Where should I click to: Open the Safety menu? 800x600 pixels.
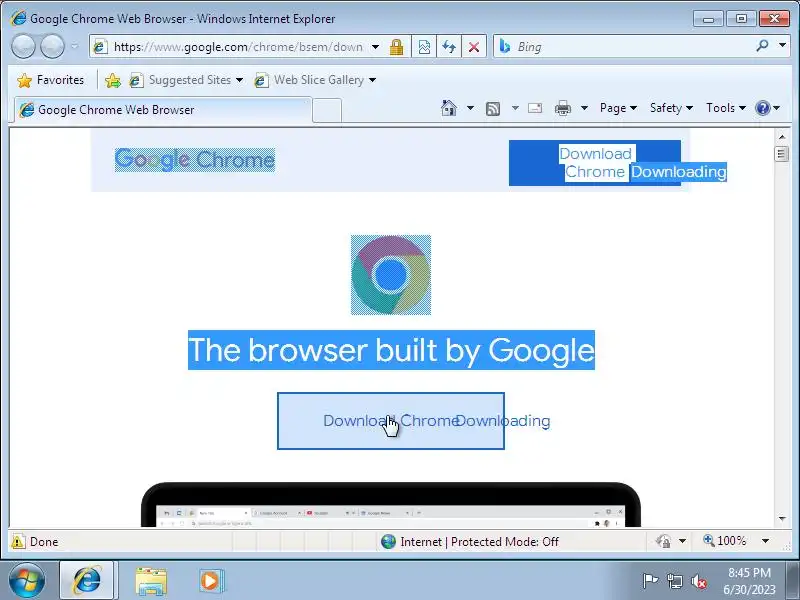point(671,108)
